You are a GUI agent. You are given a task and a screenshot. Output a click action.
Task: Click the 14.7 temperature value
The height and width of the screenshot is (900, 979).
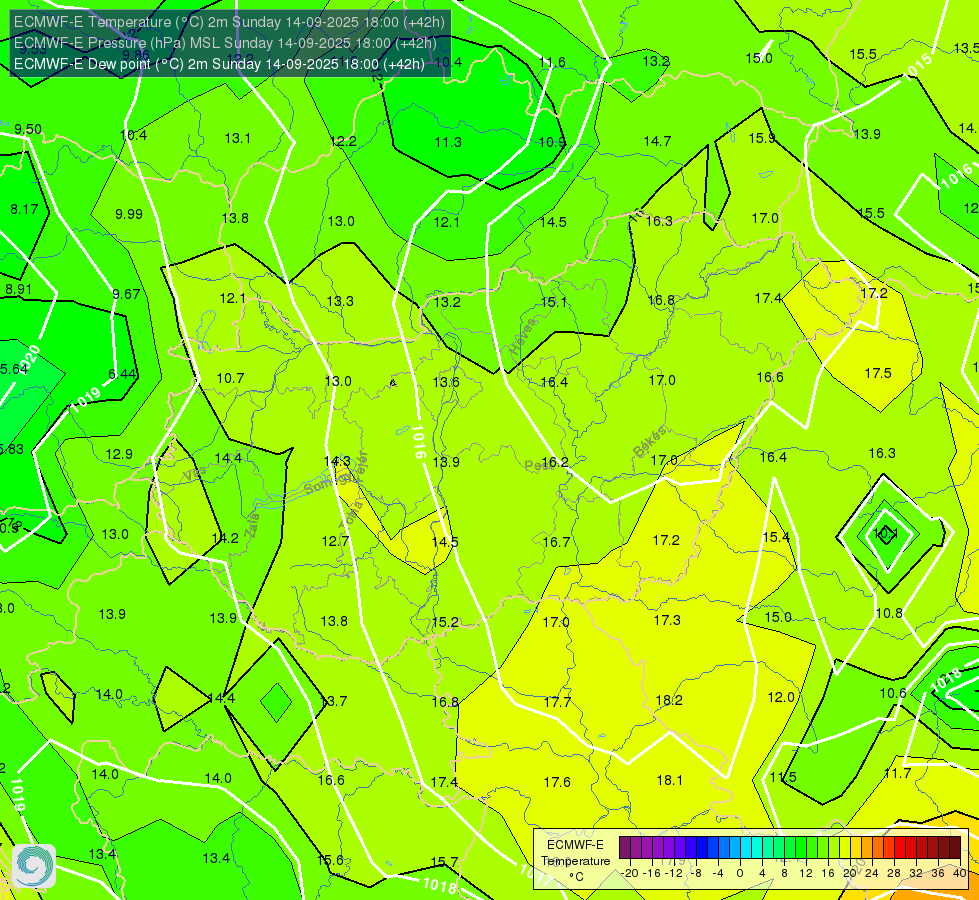click(657, 142)
